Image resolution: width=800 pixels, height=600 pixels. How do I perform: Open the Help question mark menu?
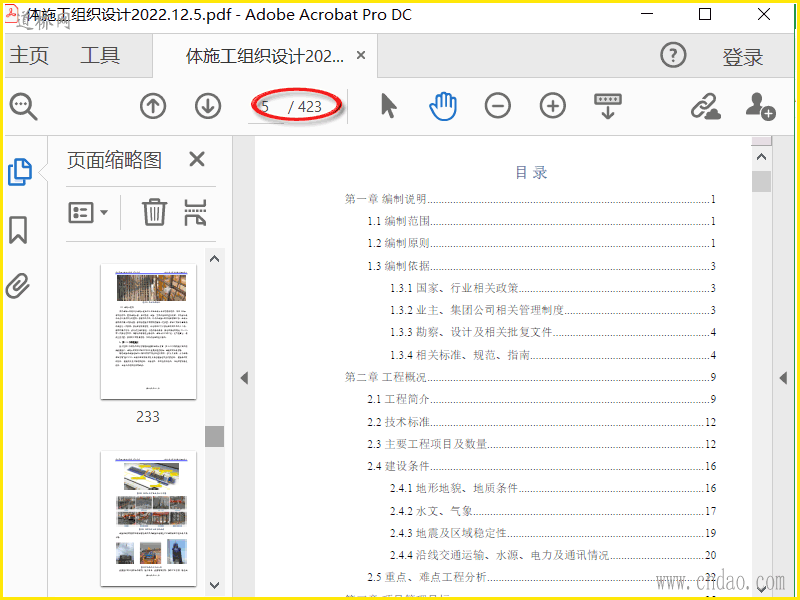[x=673, y=55]
